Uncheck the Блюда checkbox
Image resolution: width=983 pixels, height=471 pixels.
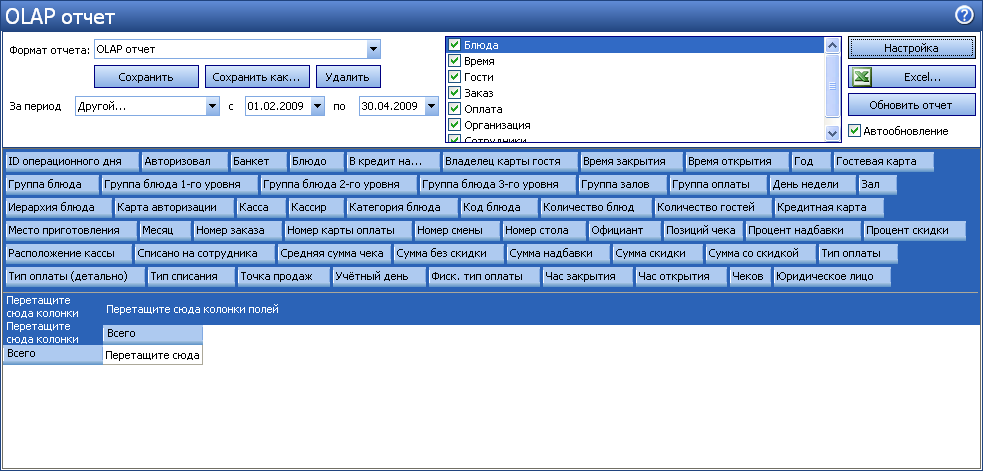click(455, 45)
